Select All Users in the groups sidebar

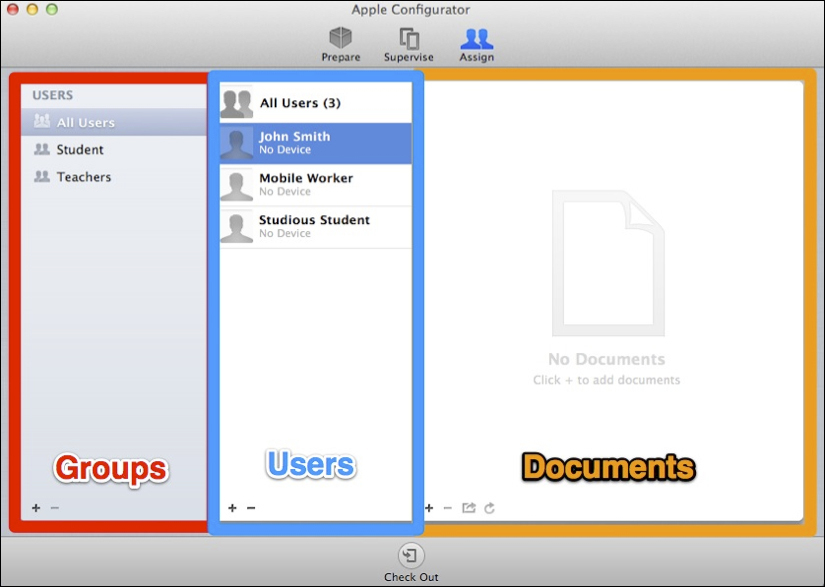pos(114,122)
